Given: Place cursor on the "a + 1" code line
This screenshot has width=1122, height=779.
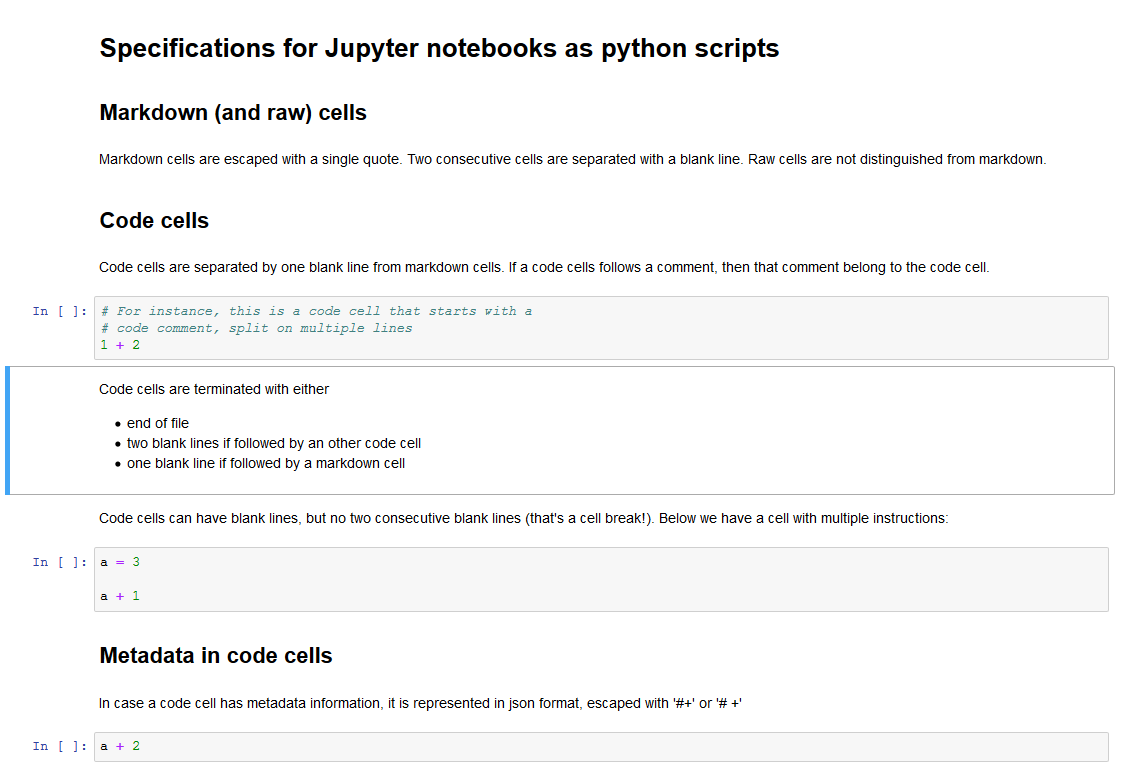Looking at the screenshot, I should (121, 596).
